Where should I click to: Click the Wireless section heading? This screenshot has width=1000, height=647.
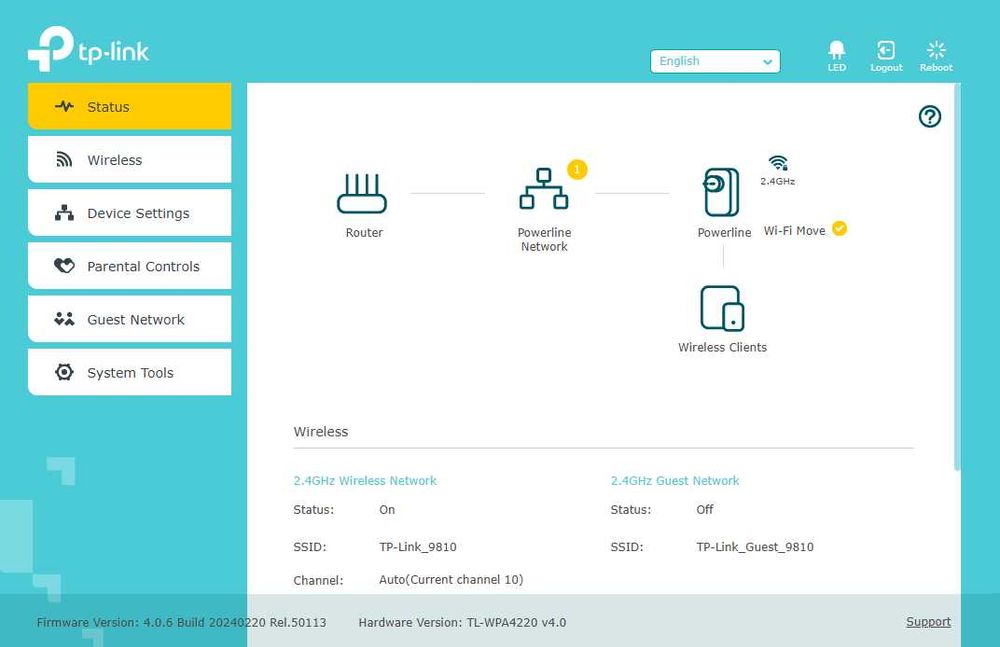coord(320,431)
